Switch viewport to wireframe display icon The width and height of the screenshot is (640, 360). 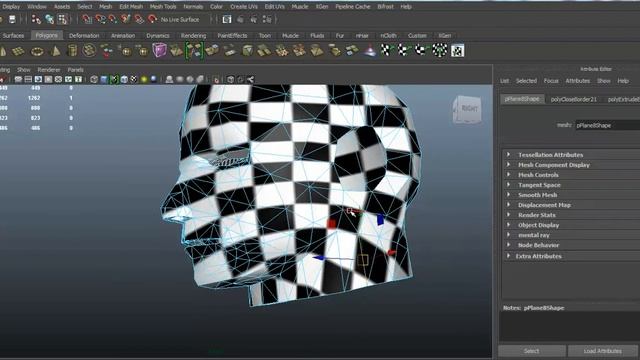pyautogui.click(x=94, y=79)
